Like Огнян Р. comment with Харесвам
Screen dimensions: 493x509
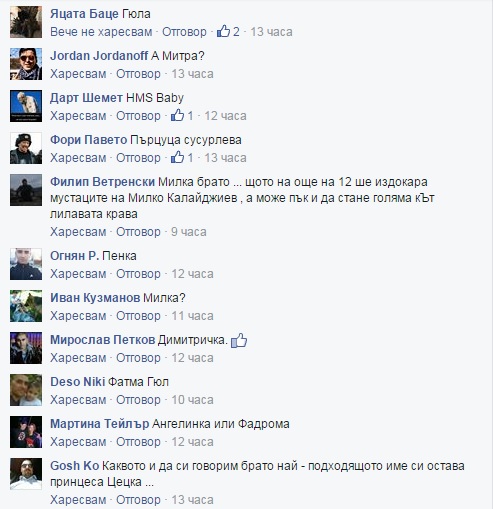click(x=78, y=274)
